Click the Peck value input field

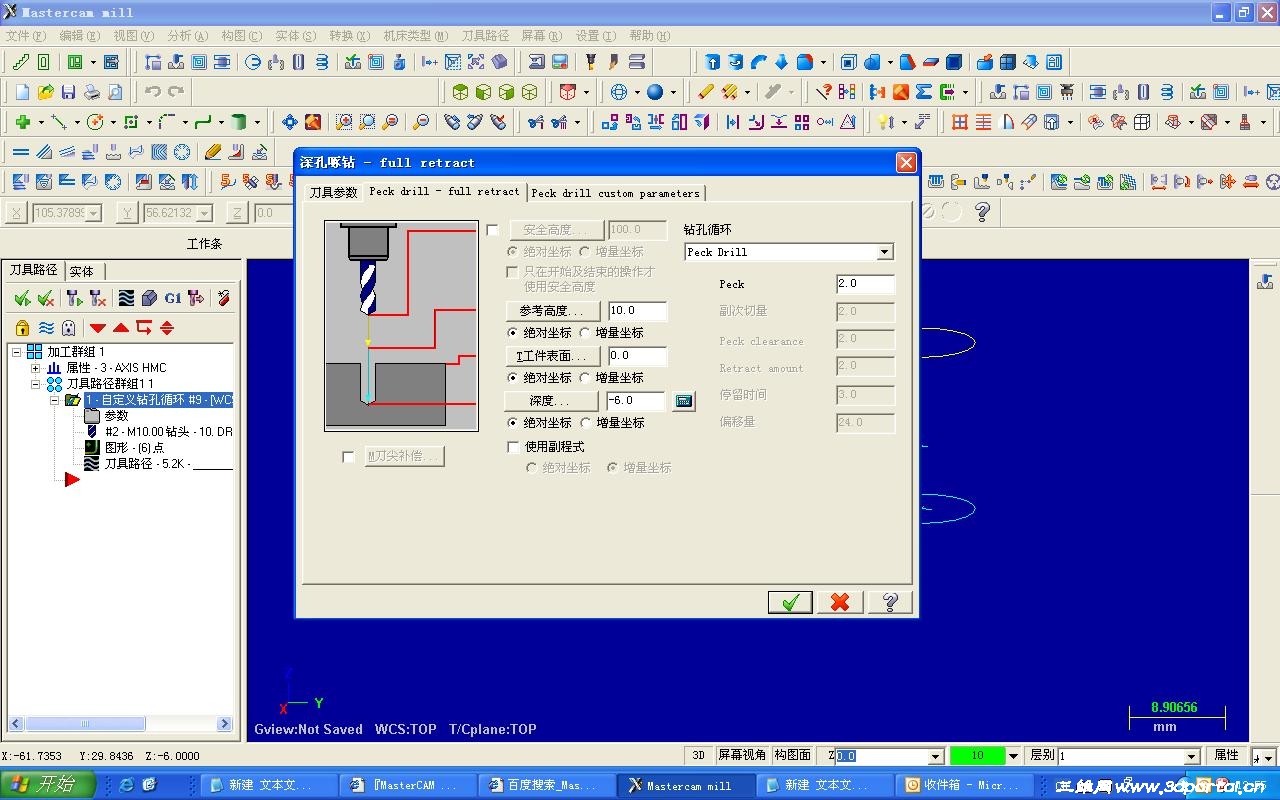click(865, 284)
